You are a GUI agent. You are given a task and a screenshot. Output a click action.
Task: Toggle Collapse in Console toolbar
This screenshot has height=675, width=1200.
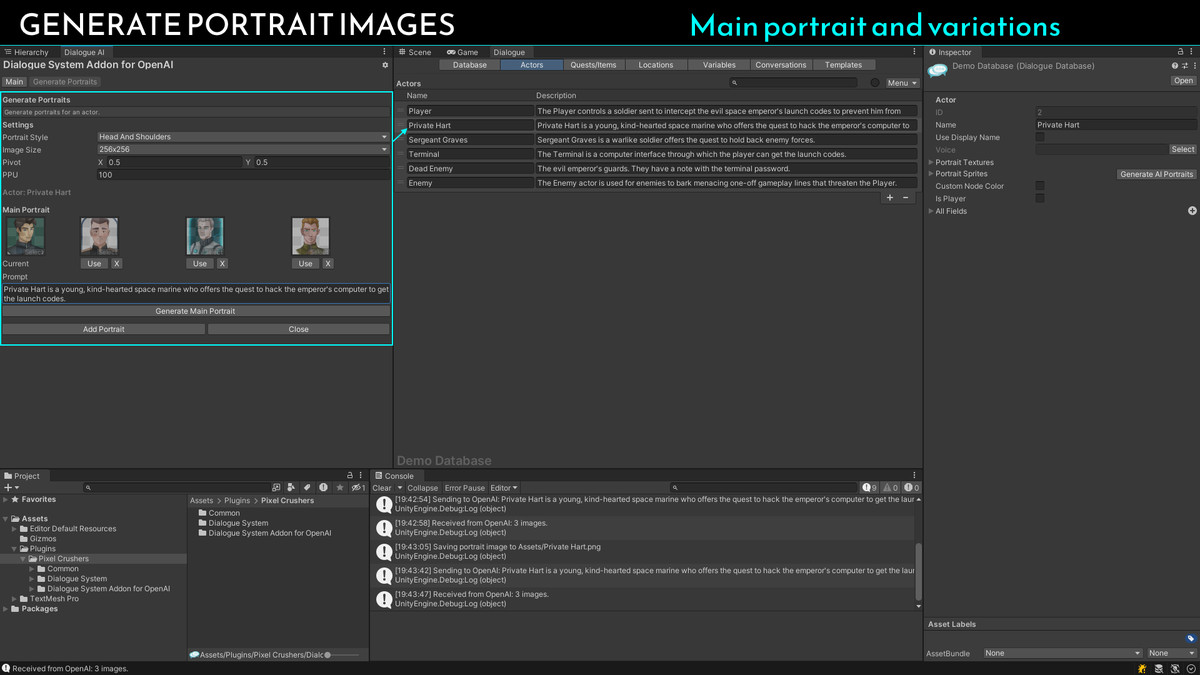[x=422, y=488]
